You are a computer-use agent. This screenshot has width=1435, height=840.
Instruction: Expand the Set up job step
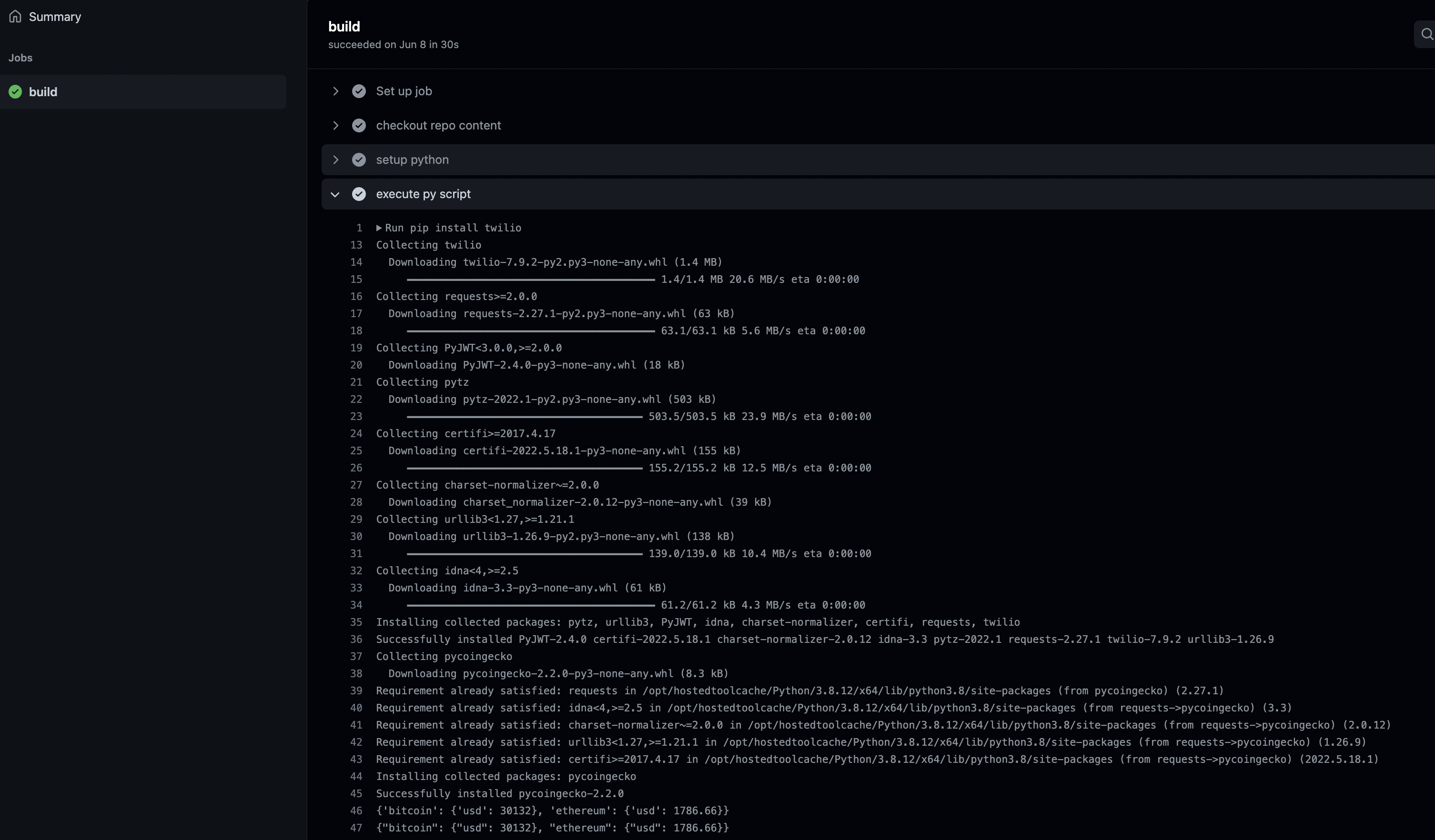[x=335, y=91]
